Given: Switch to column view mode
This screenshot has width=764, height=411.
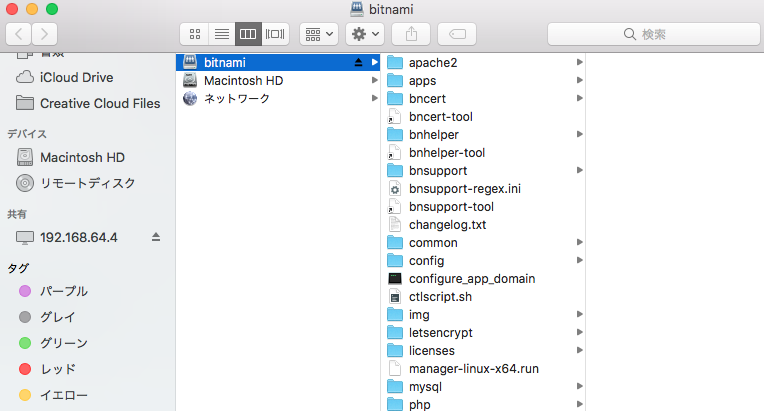Looking at the screenshot, I should pyautogui.click(x=248, y=34).
